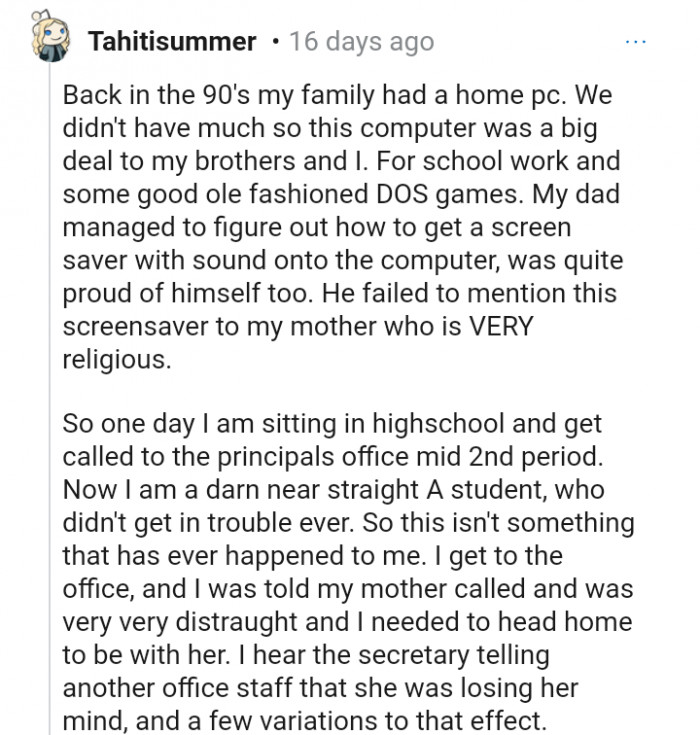Click the line starting 'So one day I am'
The height and width of the screenshot is (735, 700).
[x=332, y=424]
